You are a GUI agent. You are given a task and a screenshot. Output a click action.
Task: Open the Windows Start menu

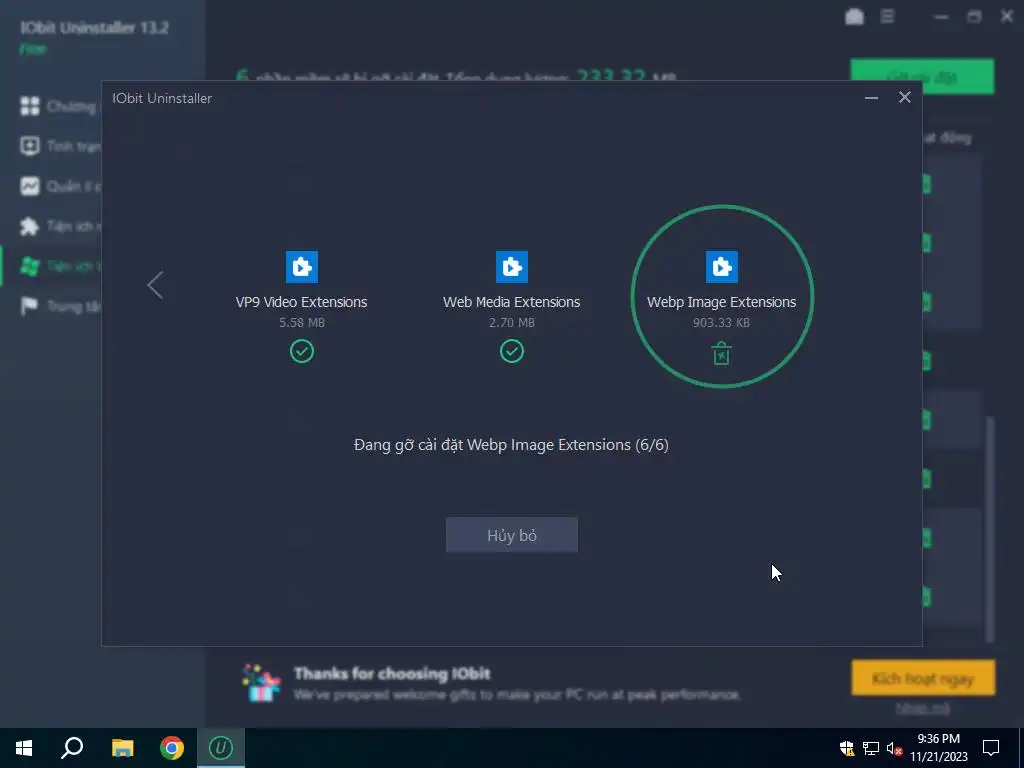(x=24, y=748)
